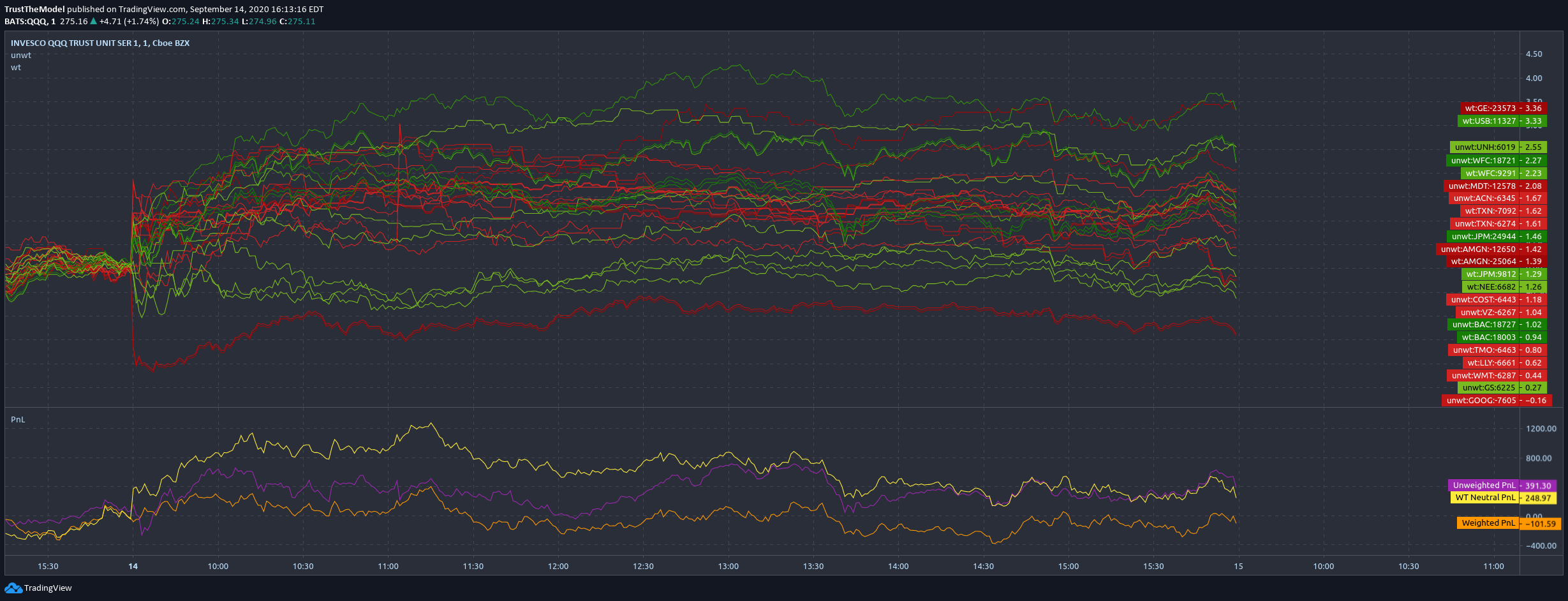Screen dimensions: 1568x601
Task: Click the wt:NEE:6682 price label
Action: click(1504, 286)
